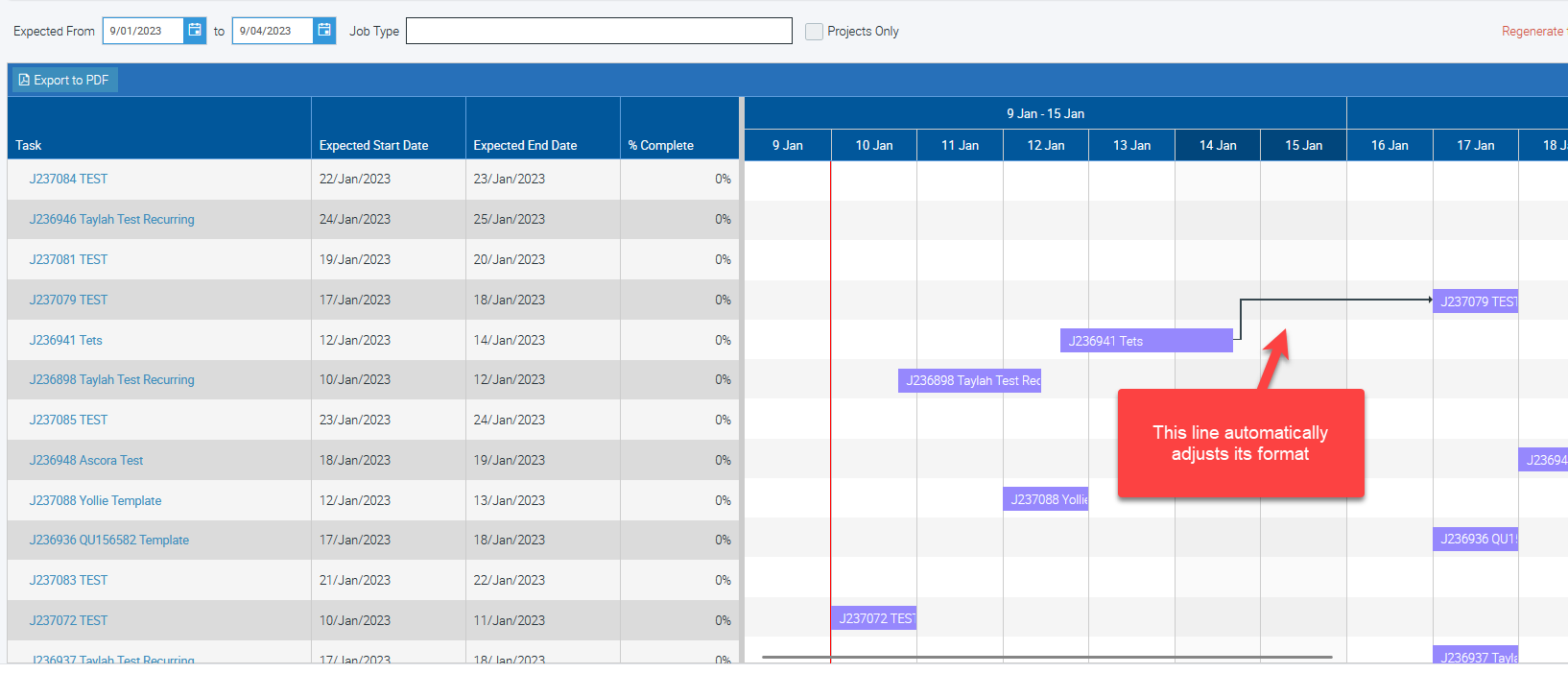
Task: Open the Expected From calendar picker
Action: point(195,31)
